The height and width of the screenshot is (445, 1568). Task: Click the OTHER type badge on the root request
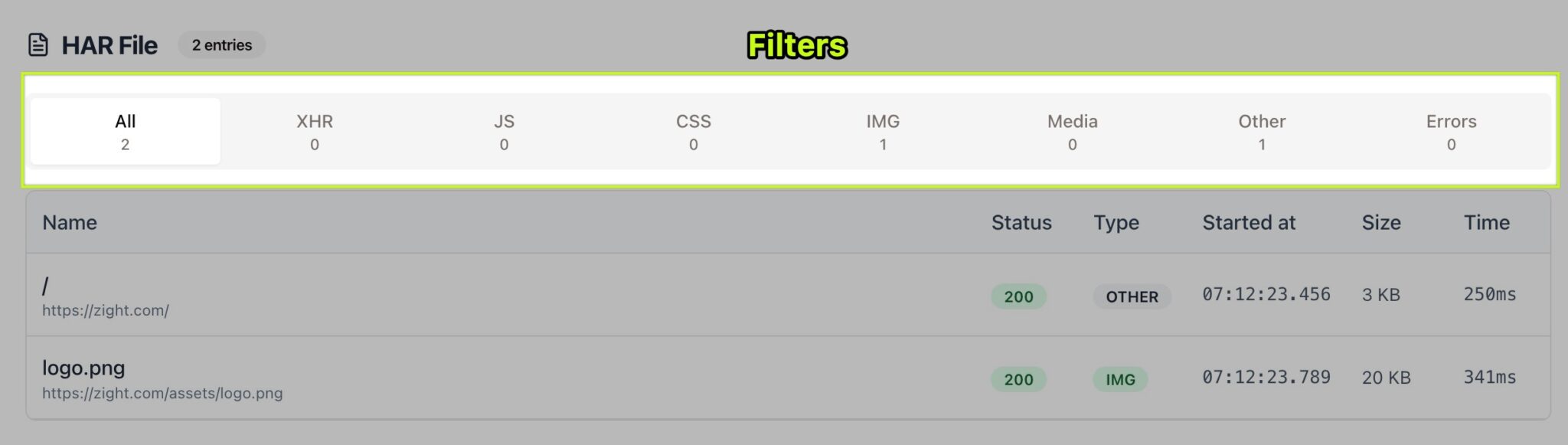(1131, 296)
